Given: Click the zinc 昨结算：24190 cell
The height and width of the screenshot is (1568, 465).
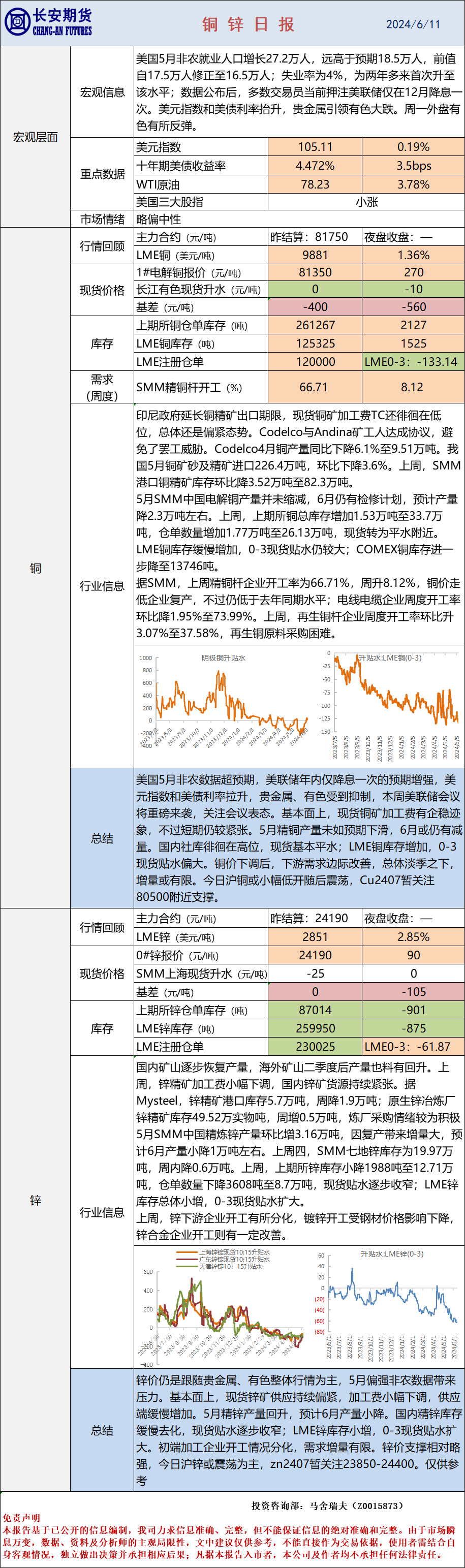Looking at the screenshot, I should [315, 918].
